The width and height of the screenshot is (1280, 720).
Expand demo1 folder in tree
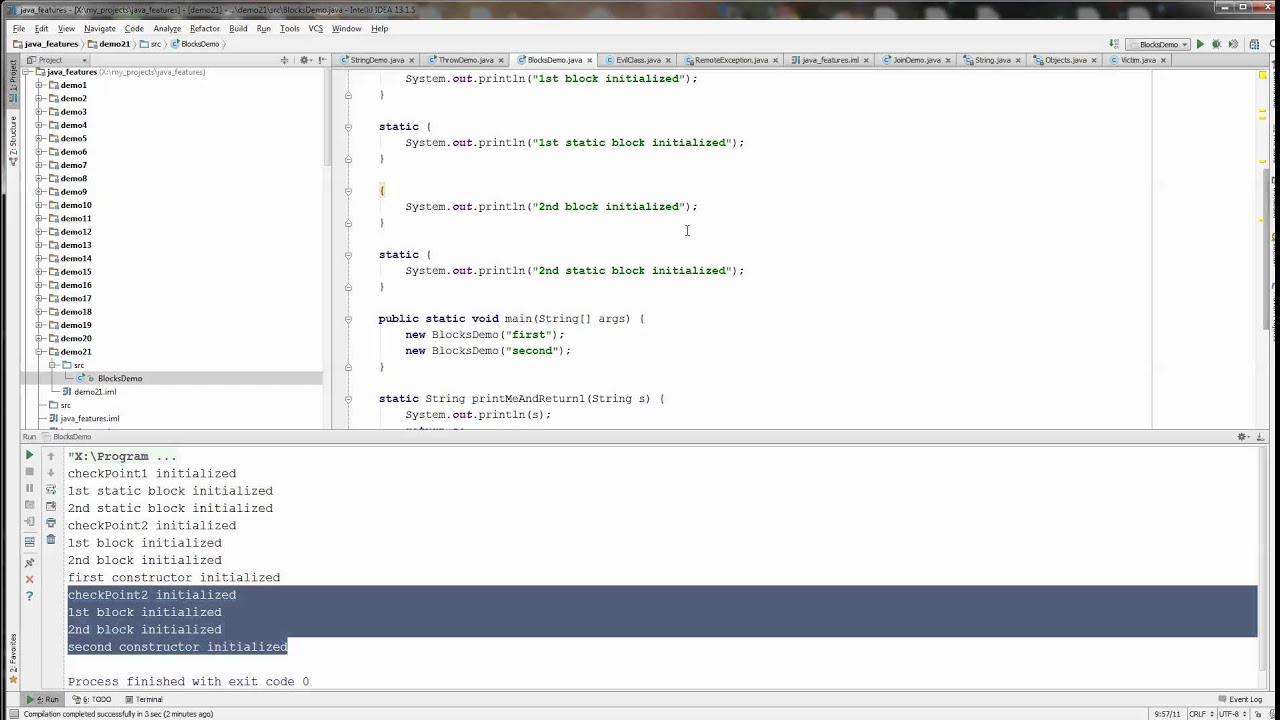click(39, 85)
